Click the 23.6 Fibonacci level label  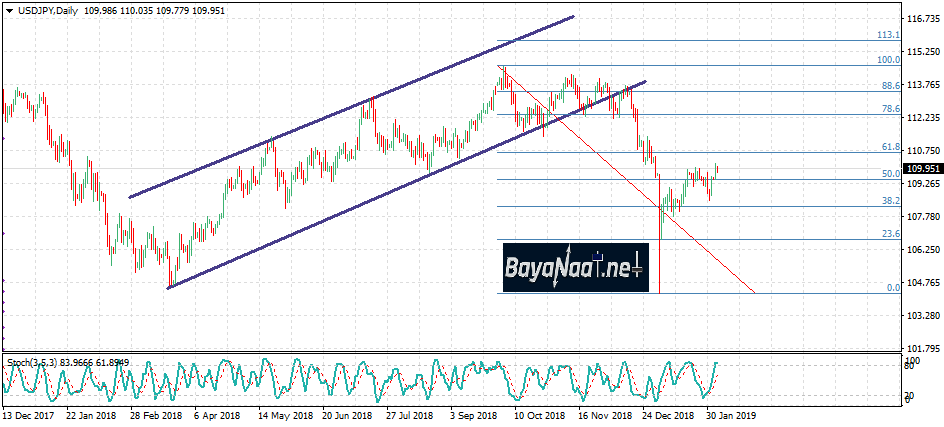pos(890,234)
